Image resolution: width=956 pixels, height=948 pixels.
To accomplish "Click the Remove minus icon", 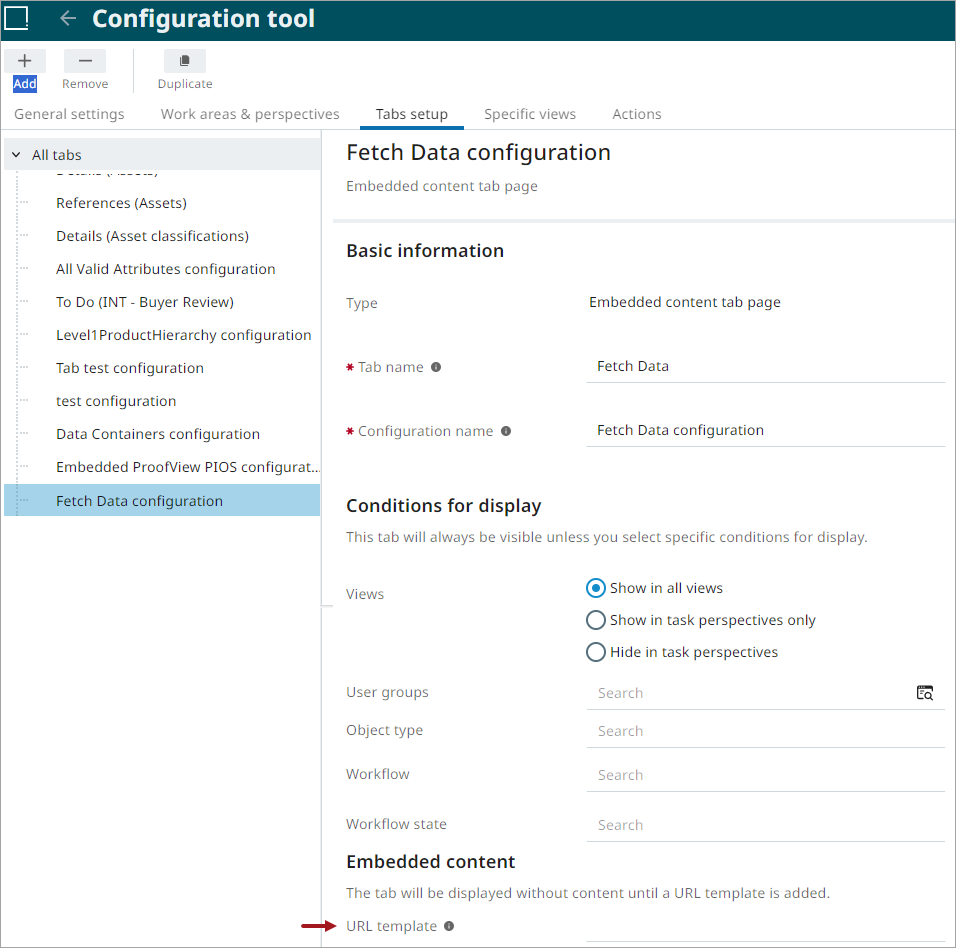I will pyautogui.click(x=85, y=62).
